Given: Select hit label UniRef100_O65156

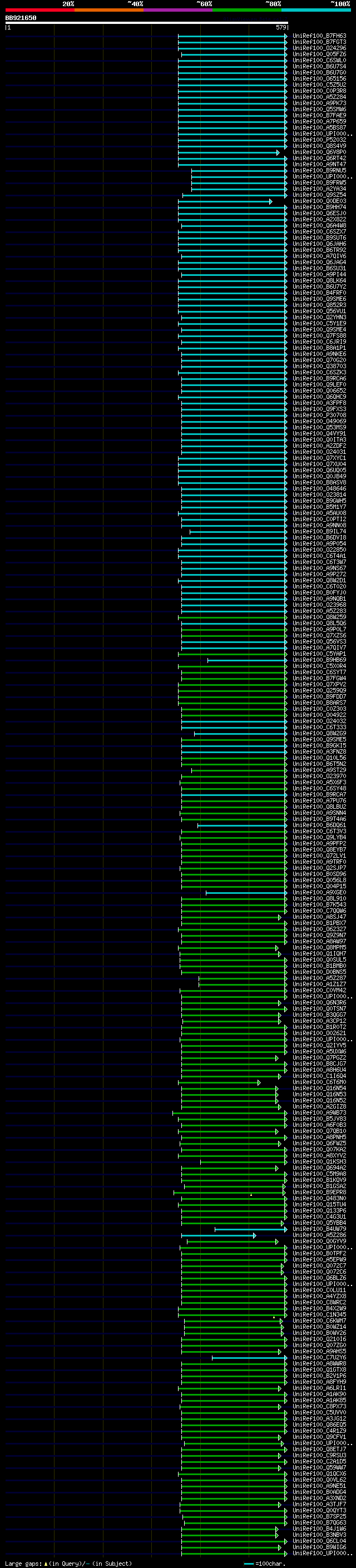Looking at the screenshot, I should coord(319,78).
